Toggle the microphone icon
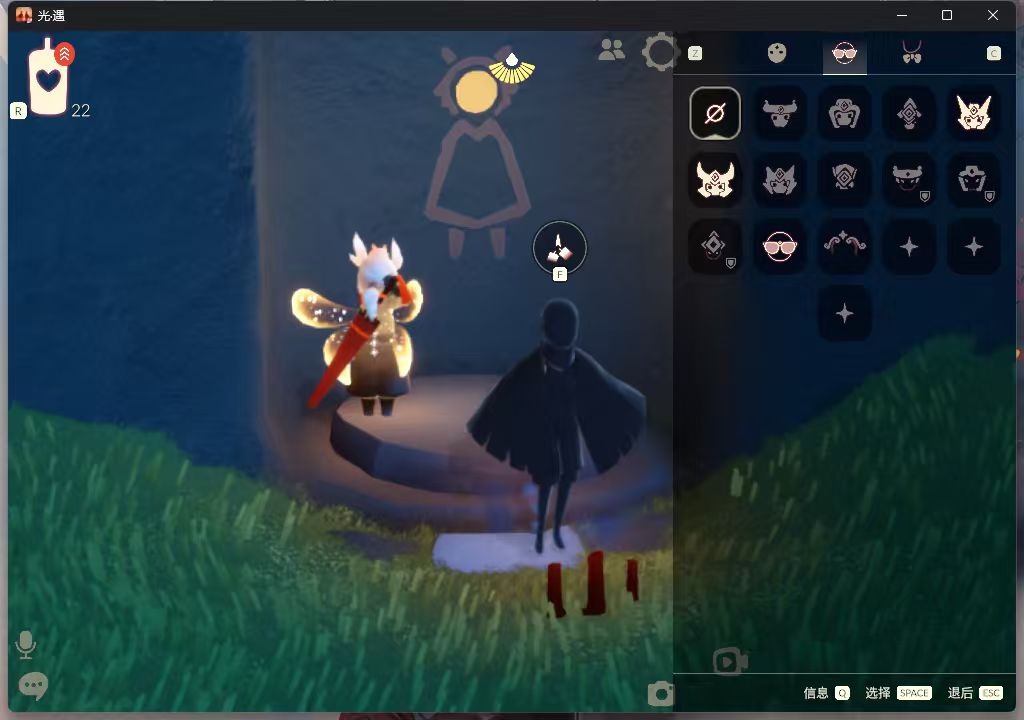Image resolution: width=1024 pixels, height=720 pixels. (25, 644)
